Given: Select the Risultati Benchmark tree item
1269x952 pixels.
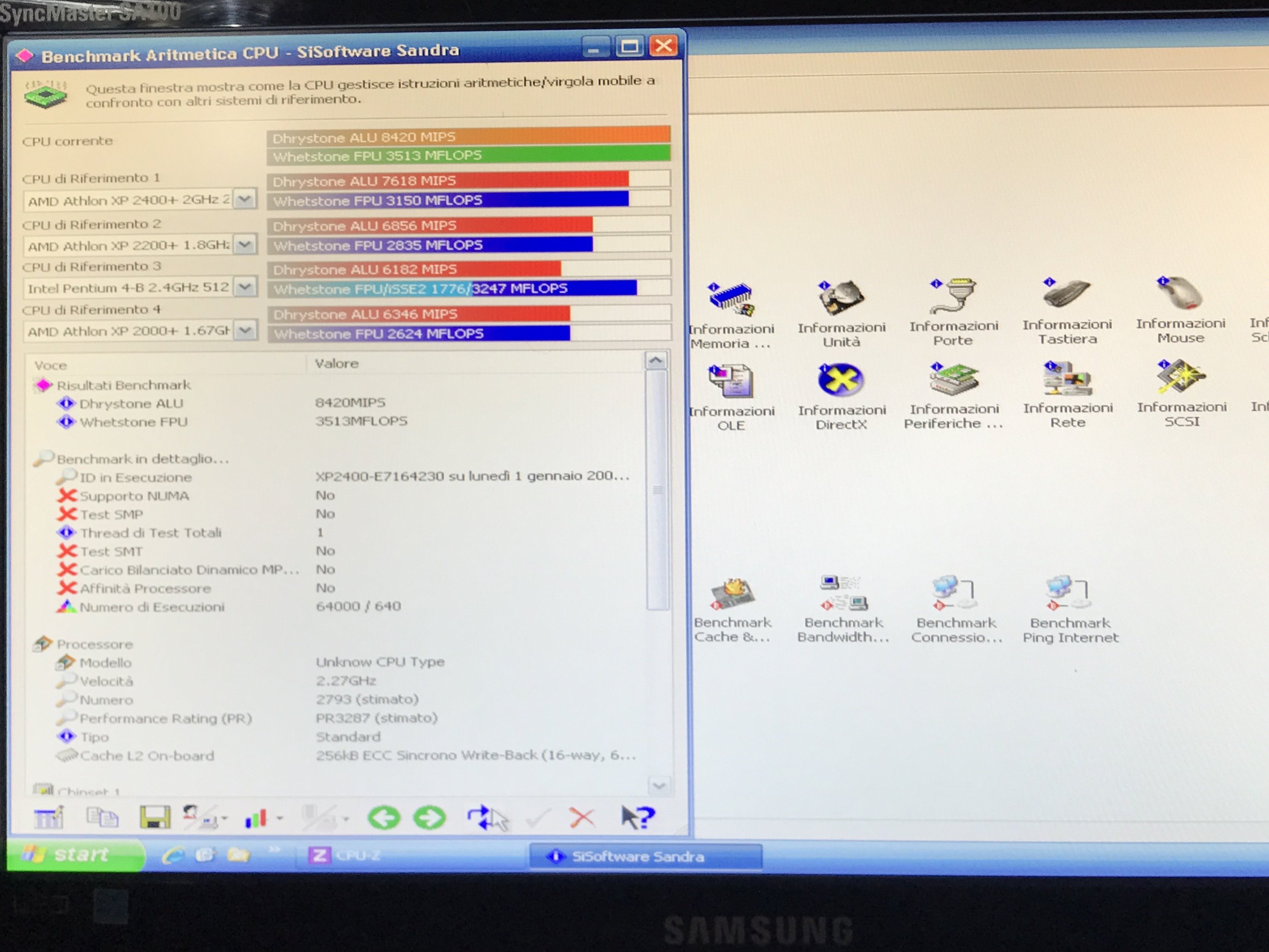Looking at the screenshot, I should click(x=123, y=385).
